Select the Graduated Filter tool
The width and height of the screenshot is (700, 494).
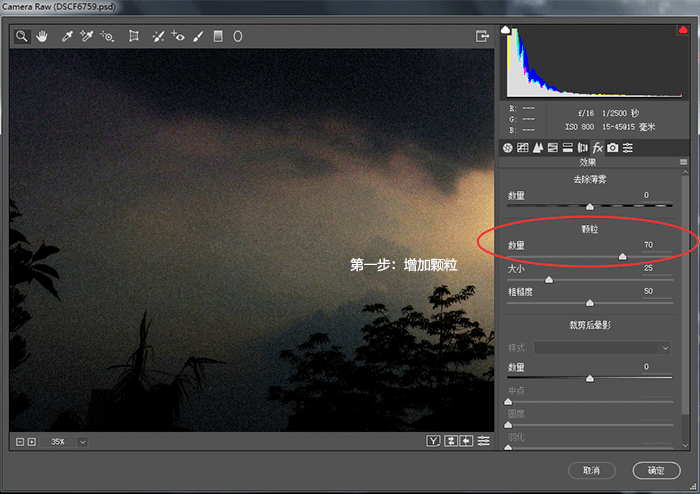218,36
